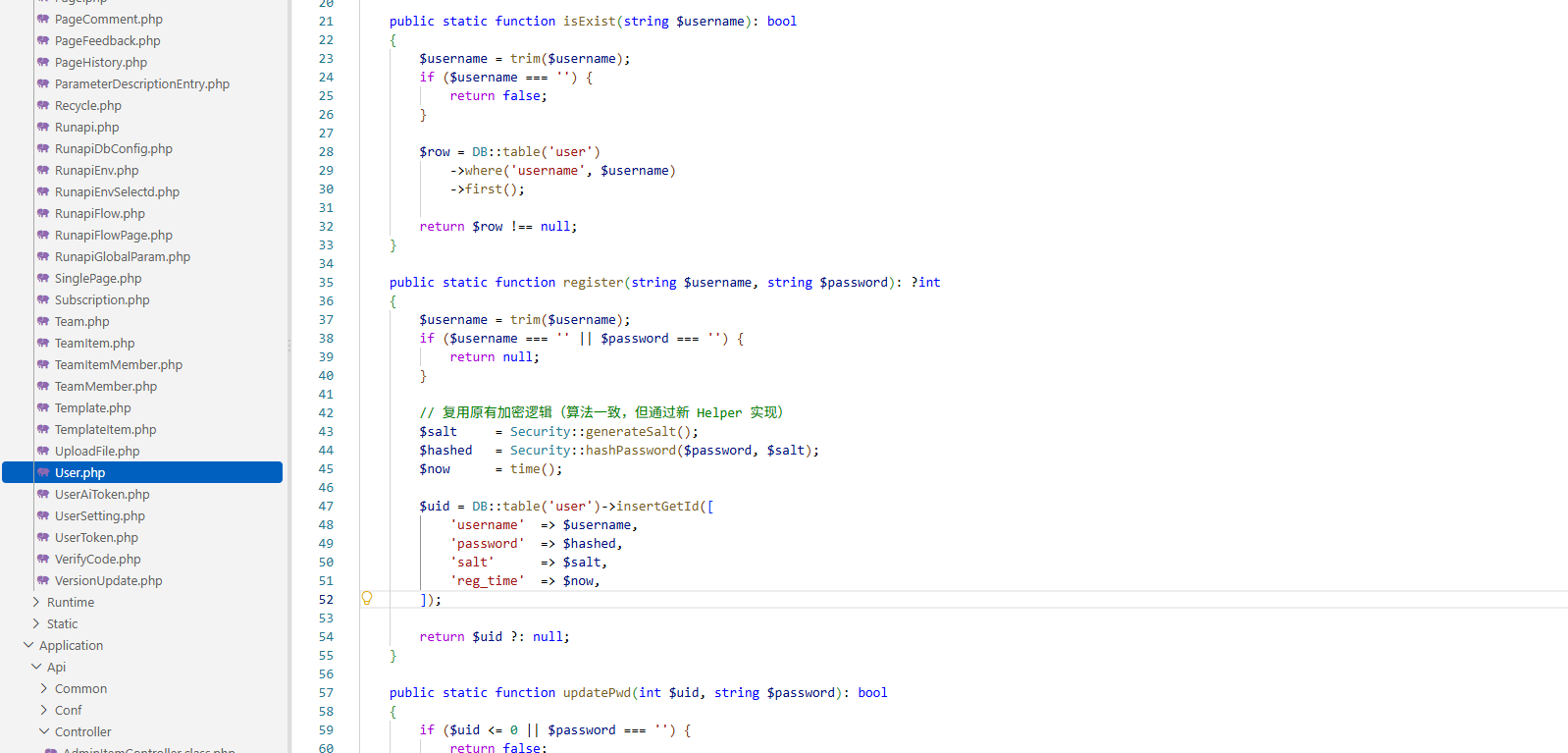1568x753 pixels.
Task: Click generateSalt call on line 43
Action: tap(631, 431)
